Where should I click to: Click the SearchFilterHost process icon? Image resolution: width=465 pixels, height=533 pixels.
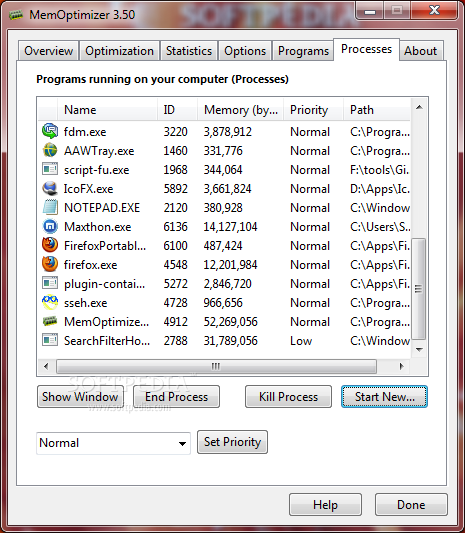[50, 340]
